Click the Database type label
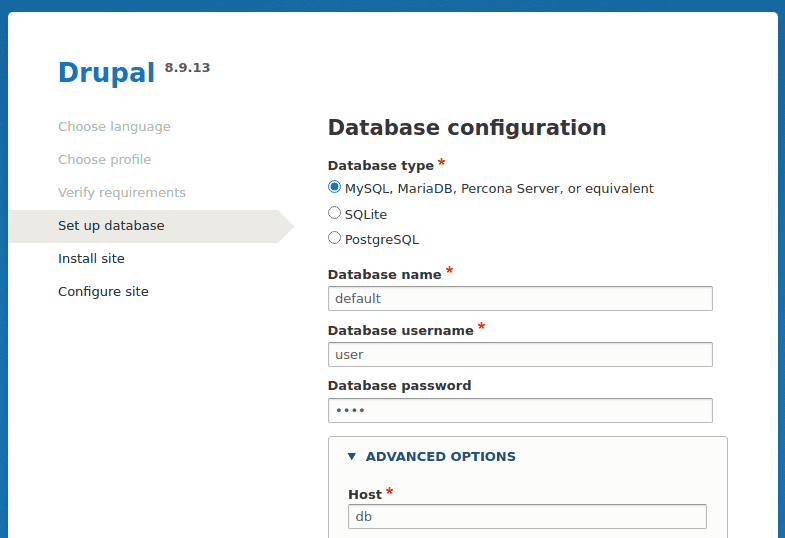 pyautogui.click(x=380, y=166)
